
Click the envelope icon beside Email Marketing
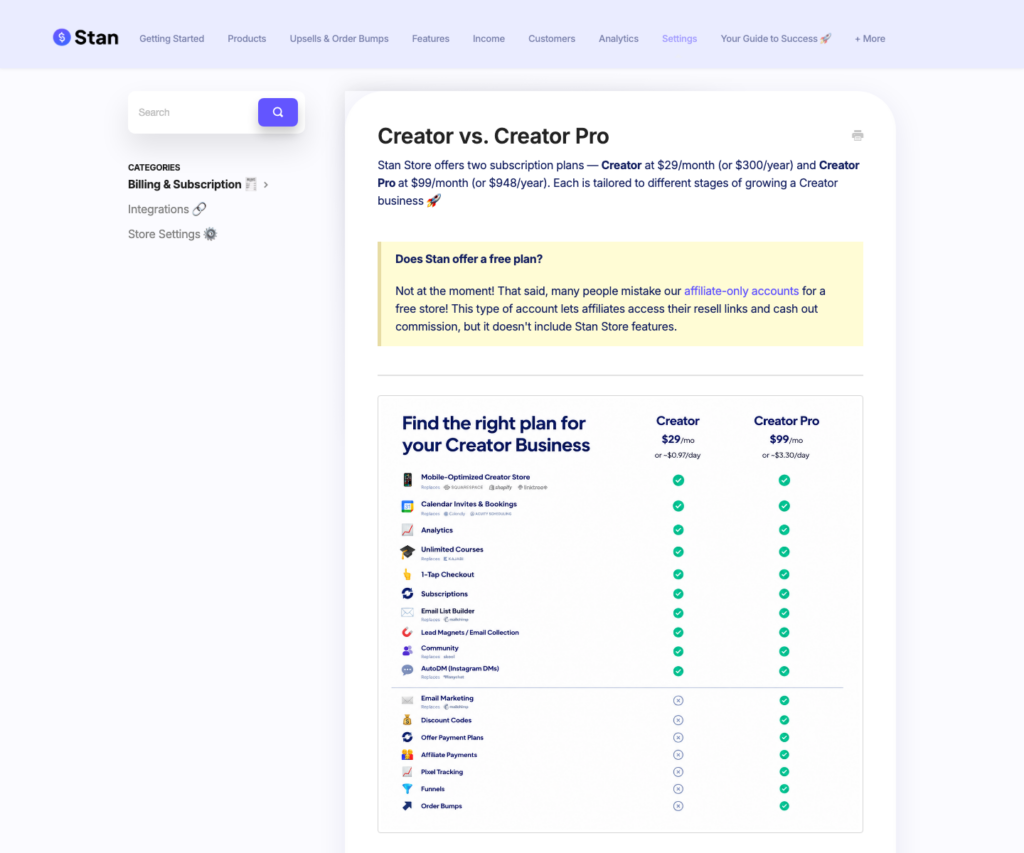(408, 700)
